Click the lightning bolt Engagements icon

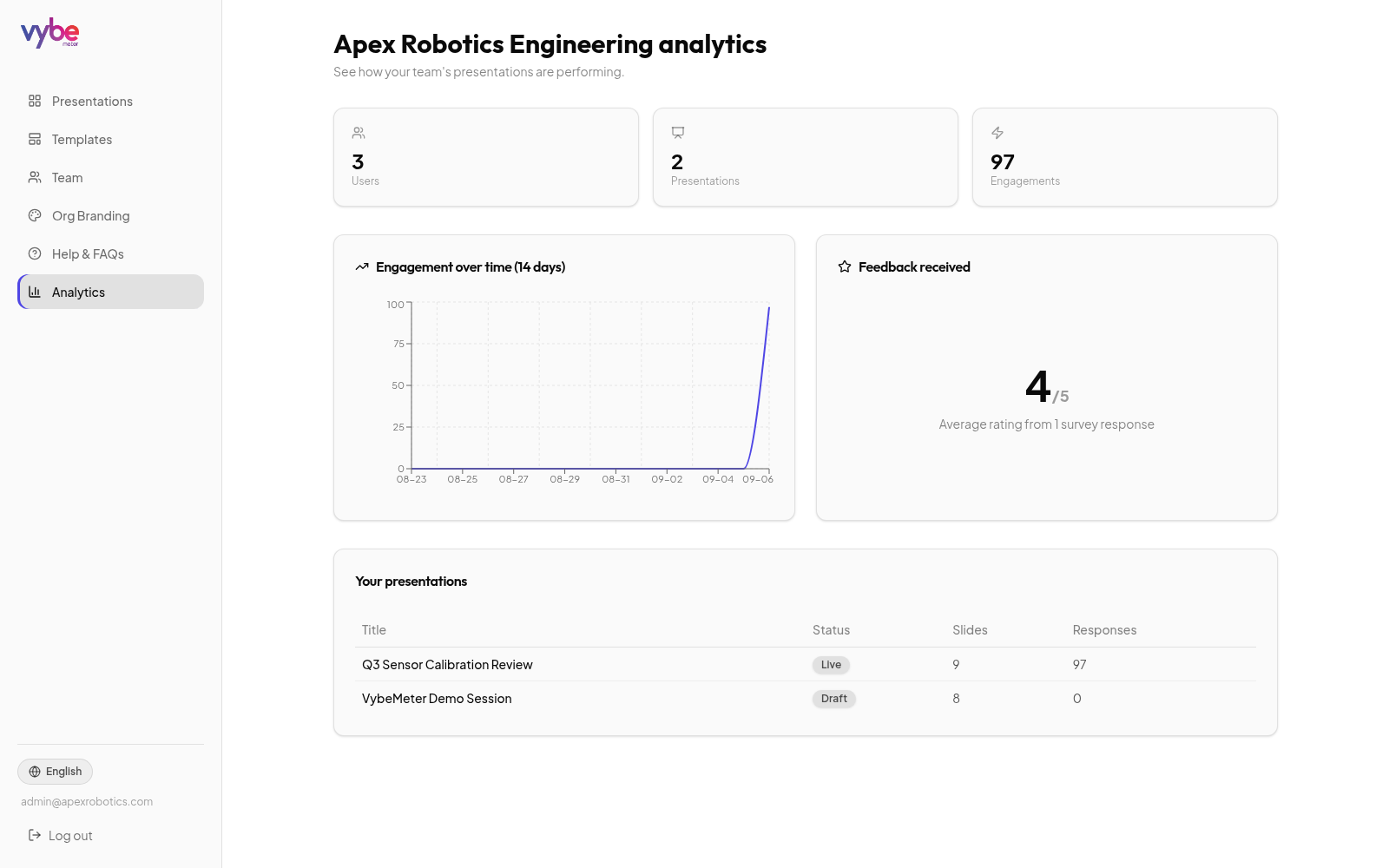(997, 133)
